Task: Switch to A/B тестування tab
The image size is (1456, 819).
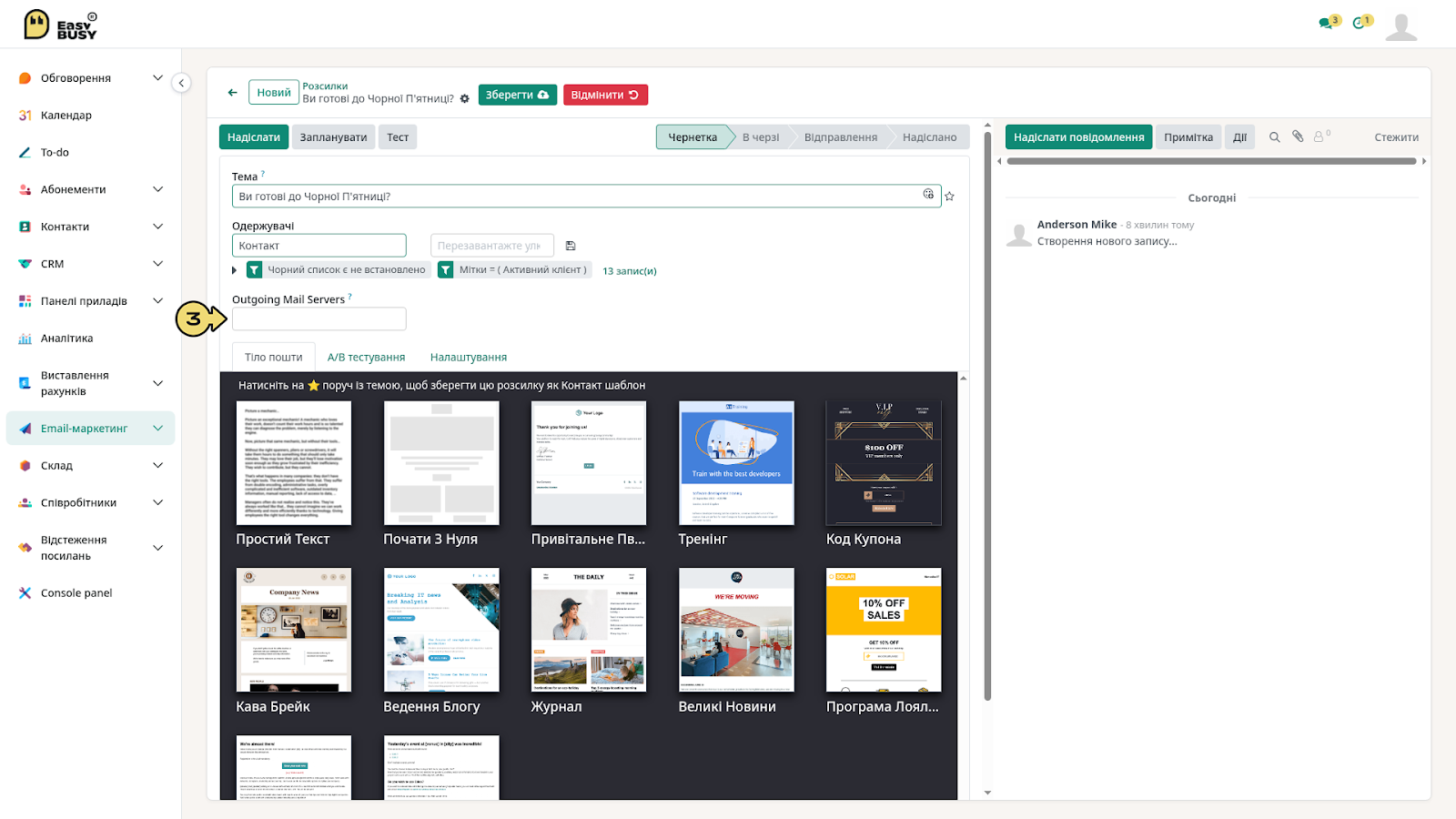Action: [x=366, y=358]
